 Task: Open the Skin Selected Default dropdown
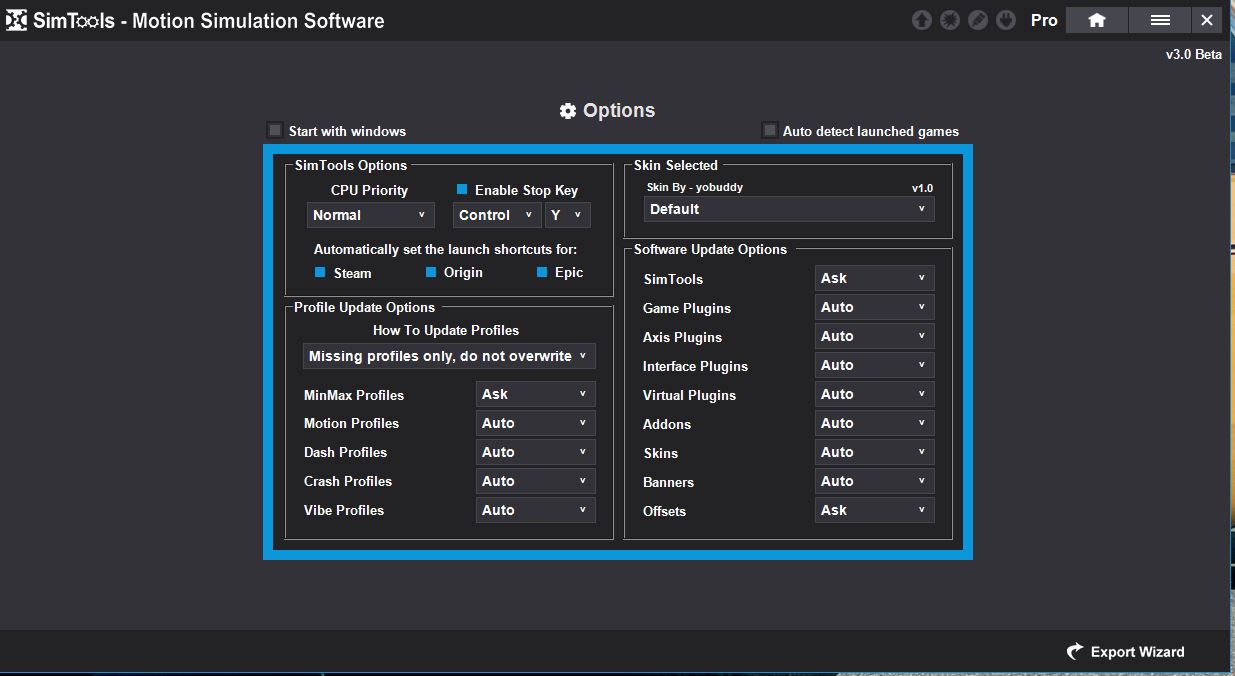click(x=789, y=209)
